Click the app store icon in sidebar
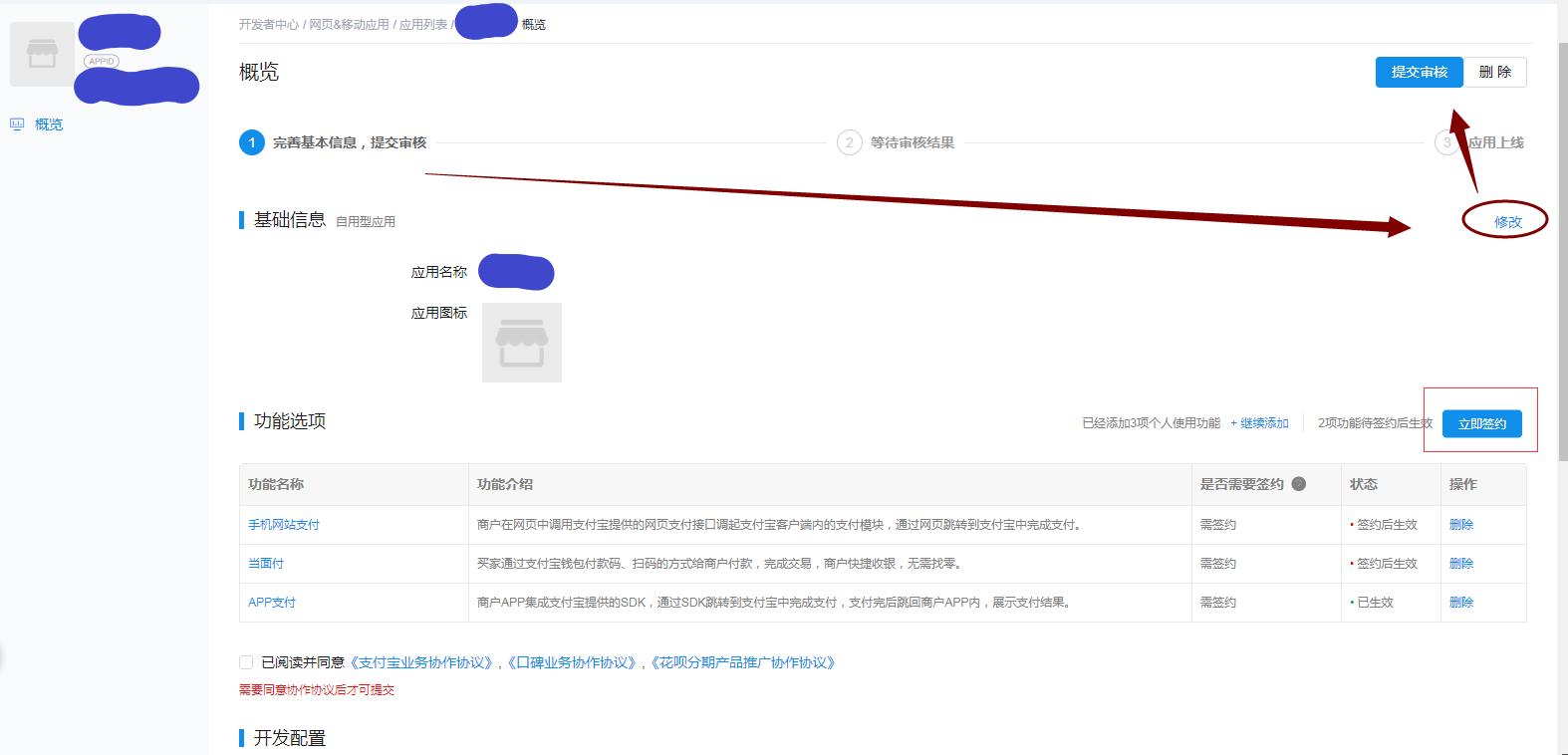The height and width of the screenshot is (755, 1568). tap(42, 54)
